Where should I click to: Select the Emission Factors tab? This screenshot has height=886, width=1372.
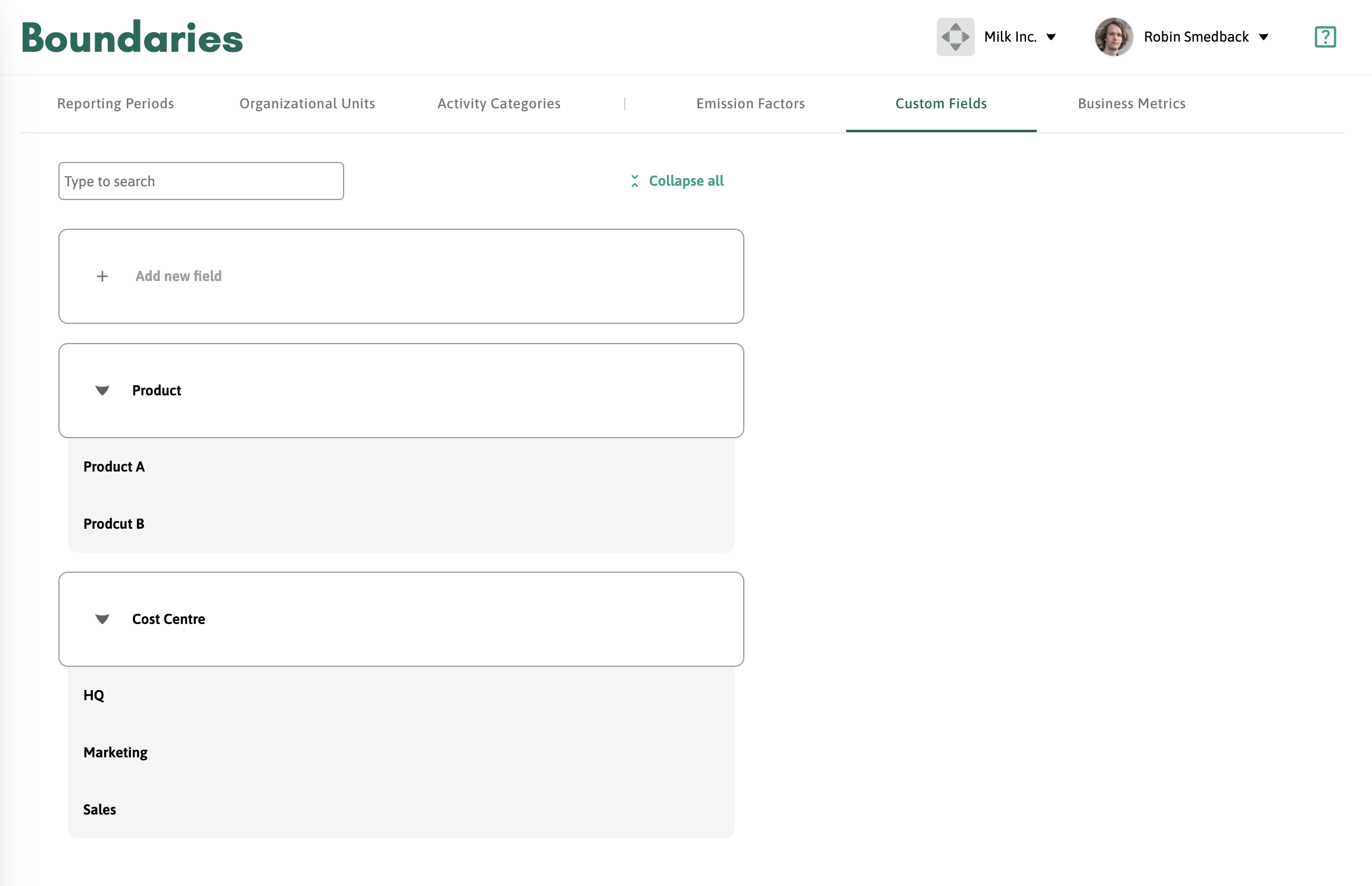[x=750, y=104]
